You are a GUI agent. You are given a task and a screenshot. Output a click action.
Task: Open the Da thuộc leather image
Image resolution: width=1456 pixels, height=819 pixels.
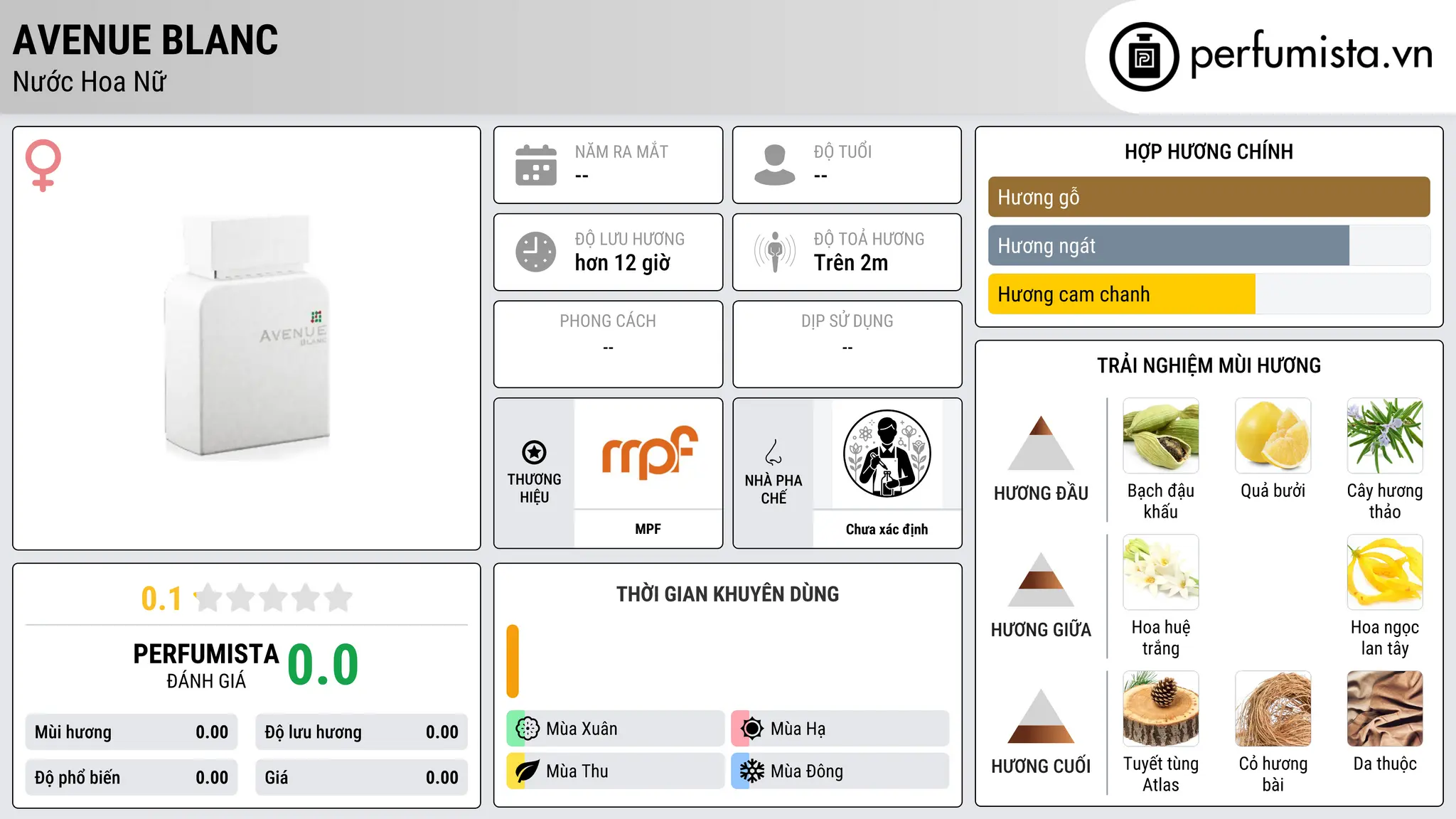click(1385, 709)
